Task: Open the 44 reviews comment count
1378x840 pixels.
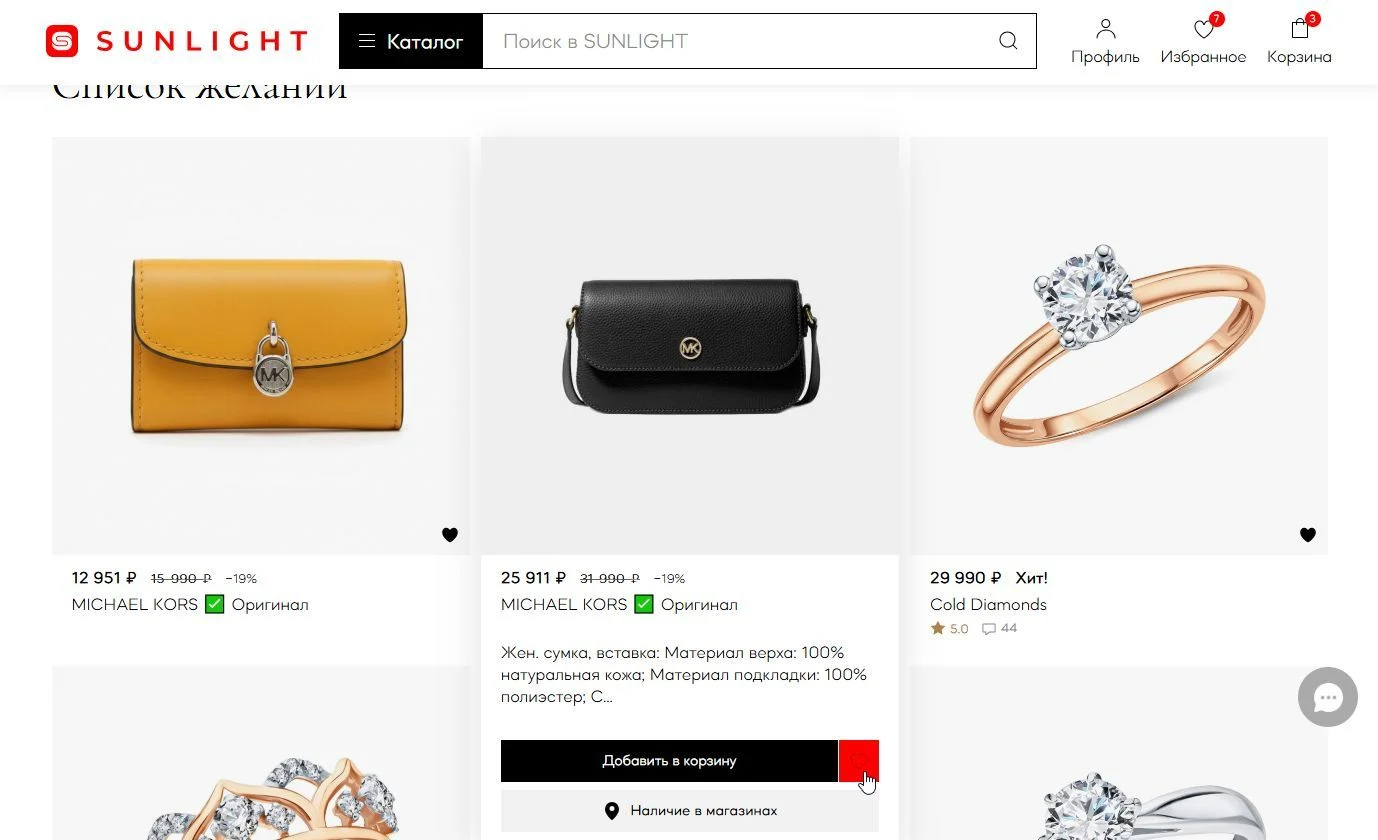Action: pyautogui.click(x=1000, y=629)
